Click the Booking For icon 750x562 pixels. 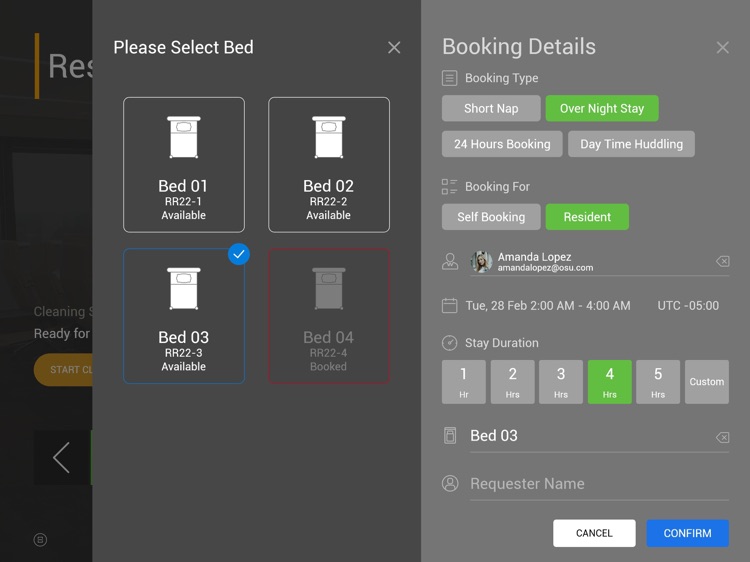[449, 187]
